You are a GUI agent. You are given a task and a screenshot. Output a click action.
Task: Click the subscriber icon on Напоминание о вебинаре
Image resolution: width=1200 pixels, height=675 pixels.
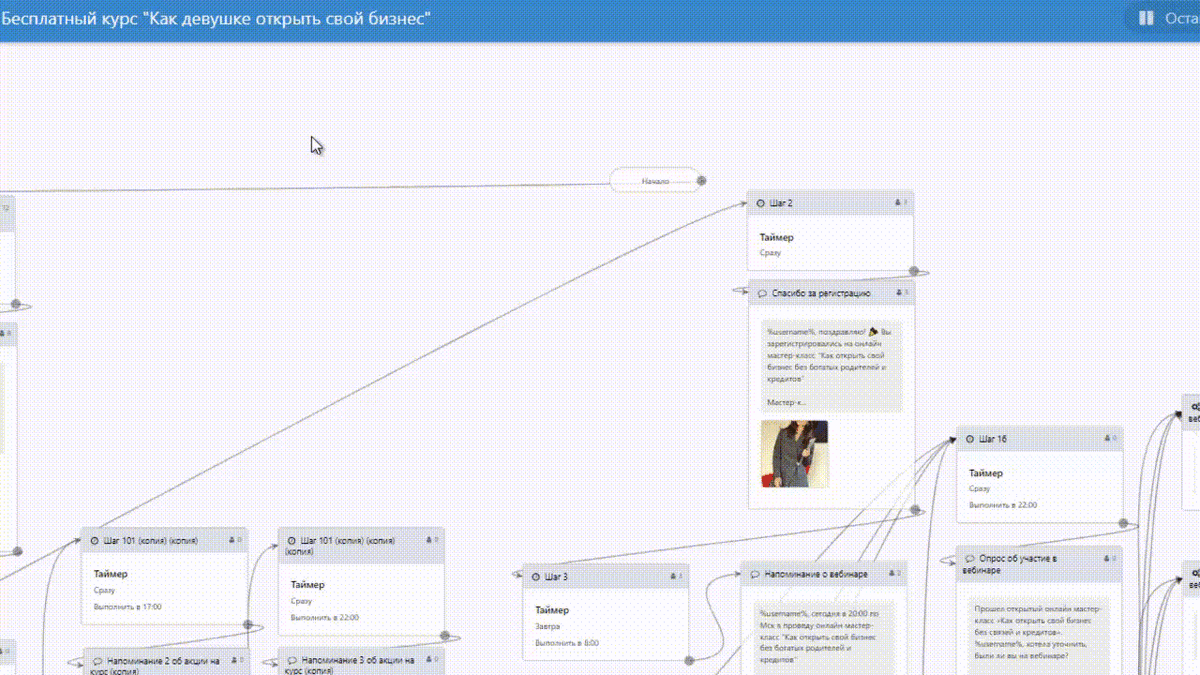[x=893, y=574]
